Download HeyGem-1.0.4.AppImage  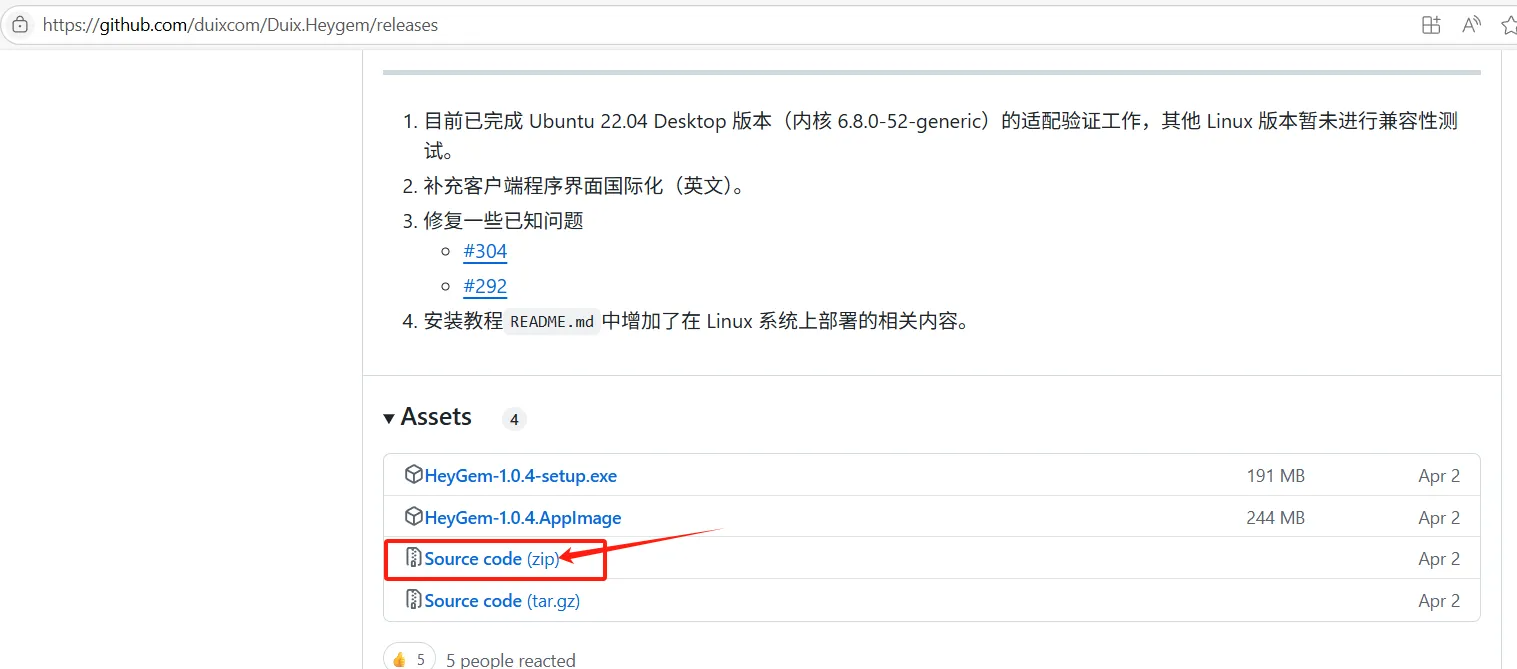pos(523,518)
